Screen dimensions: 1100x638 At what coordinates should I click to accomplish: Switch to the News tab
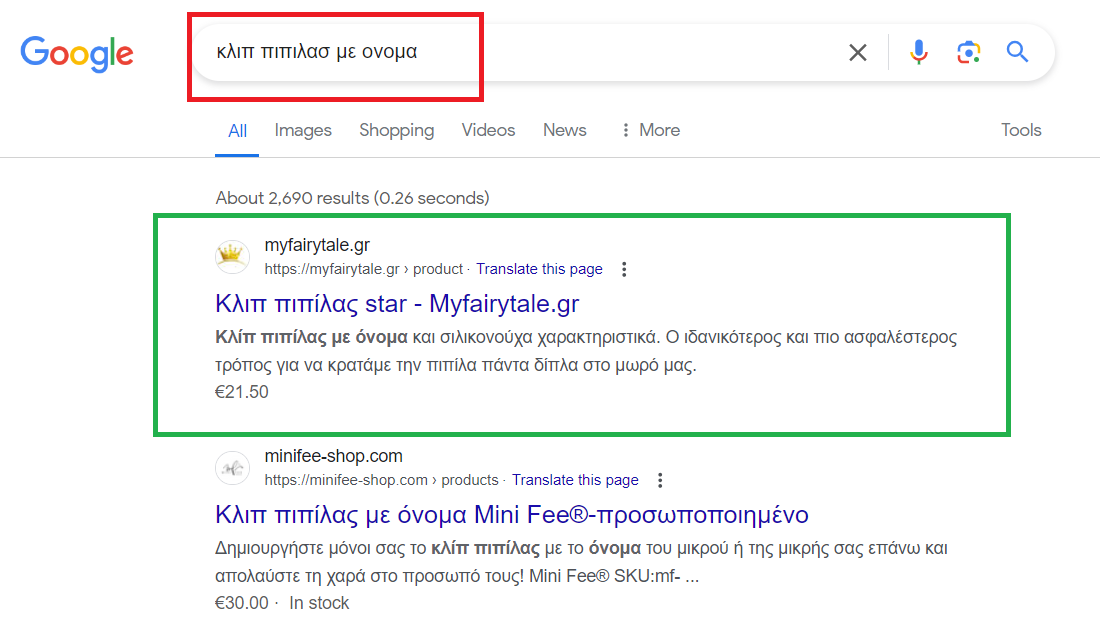564,130
